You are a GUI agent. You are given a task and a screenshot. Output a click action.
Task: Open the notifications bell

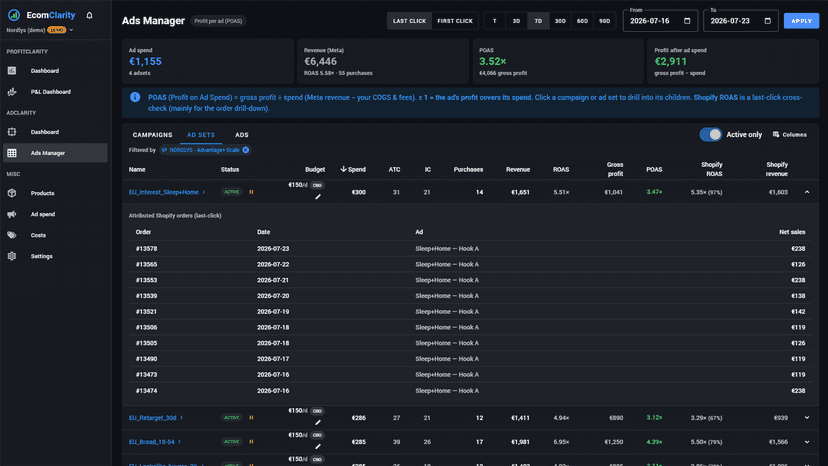click(x=89, y=15)
